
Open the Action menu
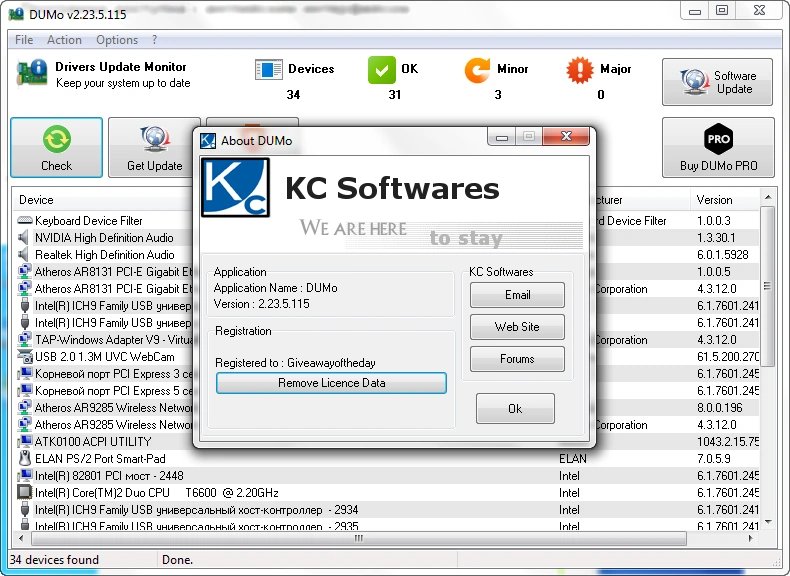(64, 40)
